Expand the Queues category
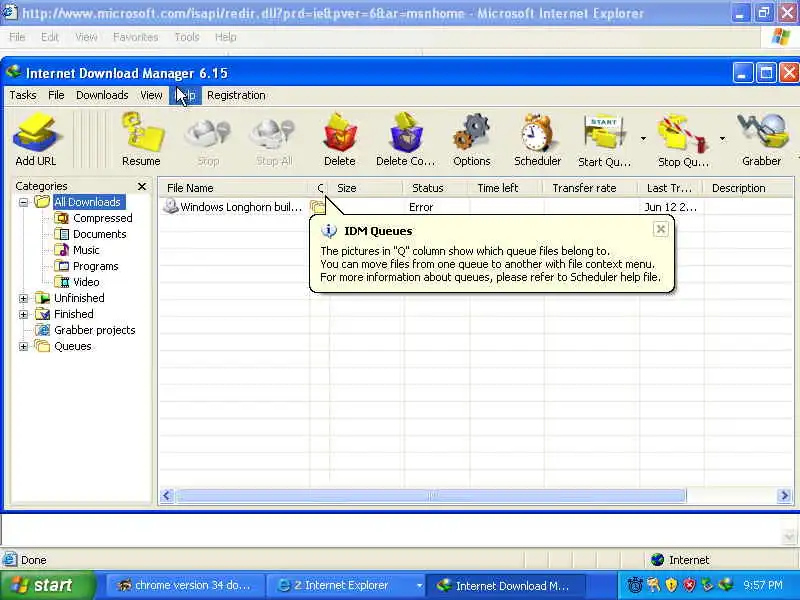The width and height of the screenshot is (800, 600). click(x=23, y=347)
